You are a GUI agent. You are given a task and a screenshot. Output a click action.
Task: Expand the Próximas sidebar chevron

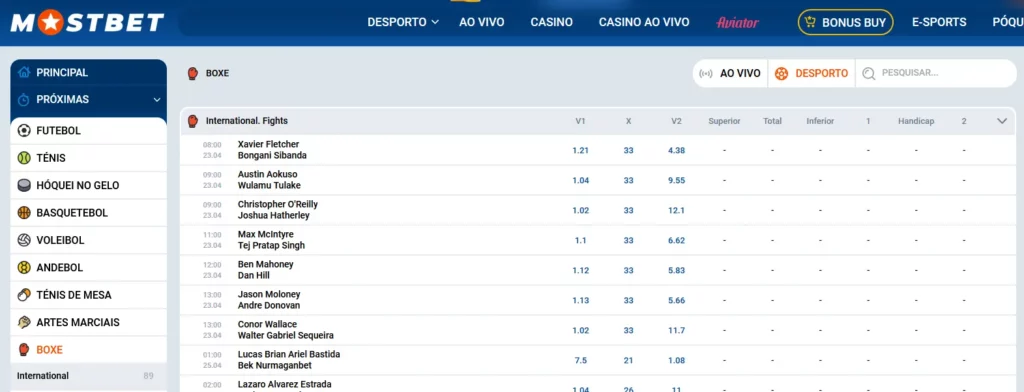pyautogui.click(x=157, y=100)
